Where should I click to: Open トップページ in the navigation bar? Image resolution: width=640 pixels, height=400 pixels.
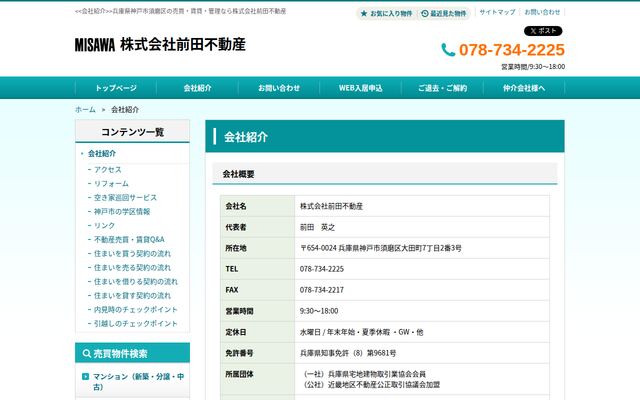(x=116, y=88)
